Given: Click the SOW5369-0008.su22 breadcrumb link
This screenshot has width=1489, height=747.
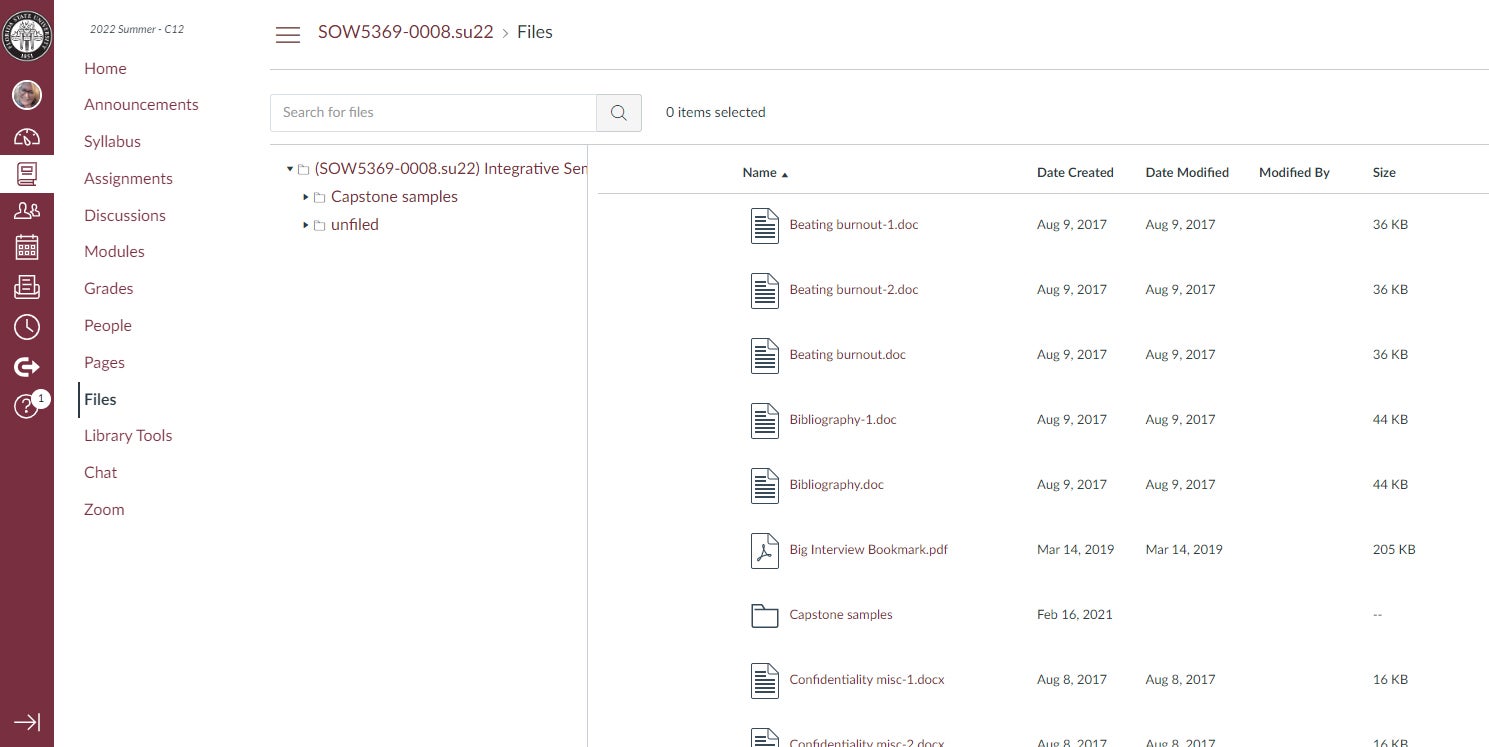Looking at the screenshot, I should 405,32.
